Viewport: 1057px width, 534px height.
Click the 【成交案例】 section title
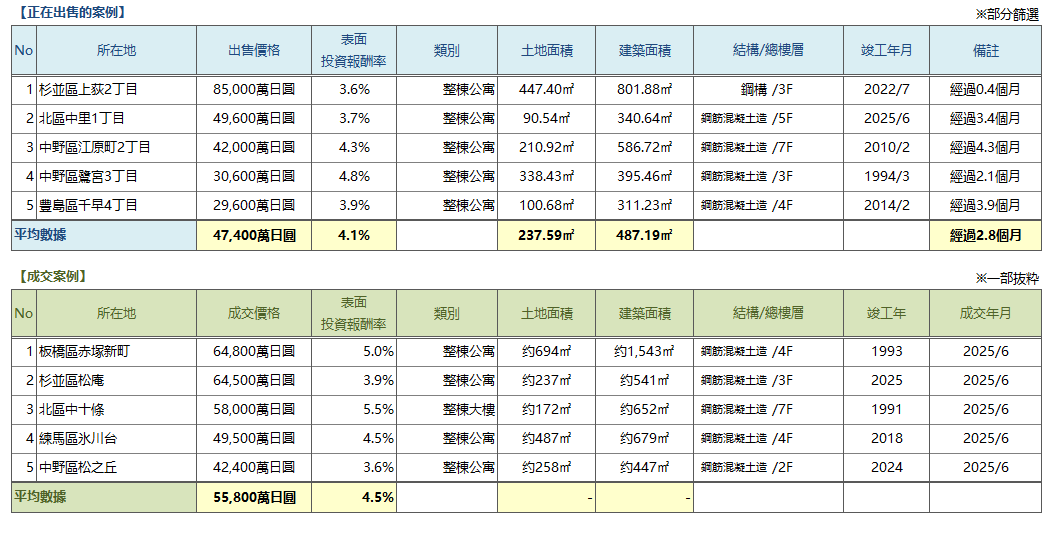[x=52, y=276]
